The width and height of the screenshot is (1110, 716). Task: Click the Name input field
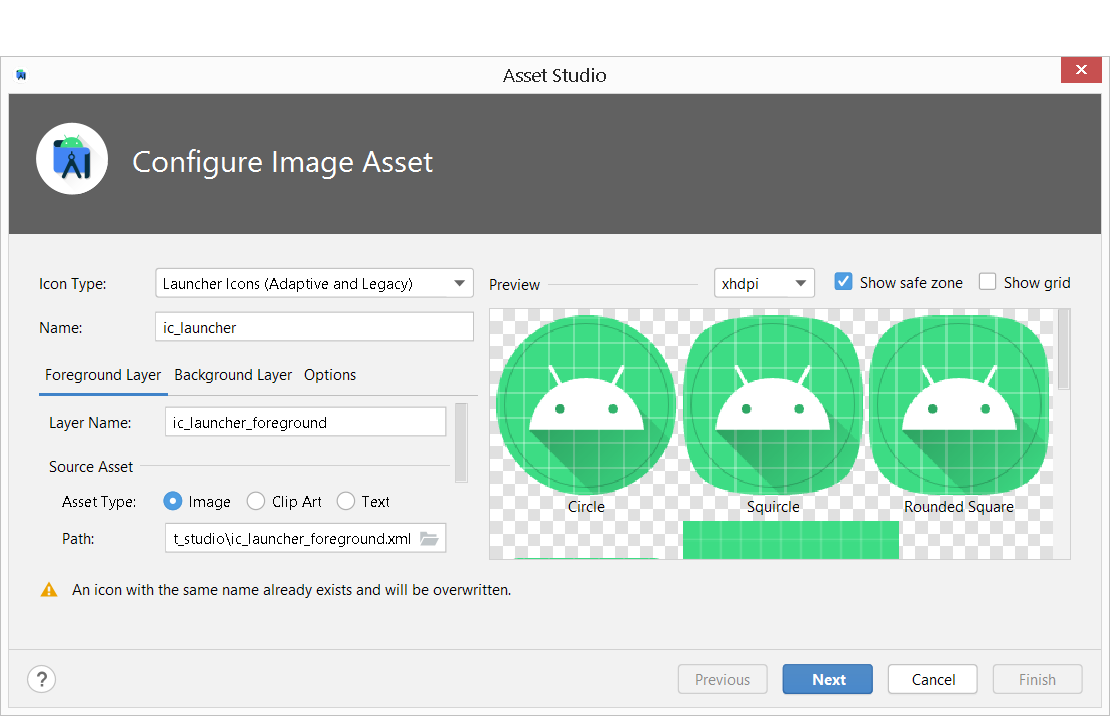[x=314, y=327]
